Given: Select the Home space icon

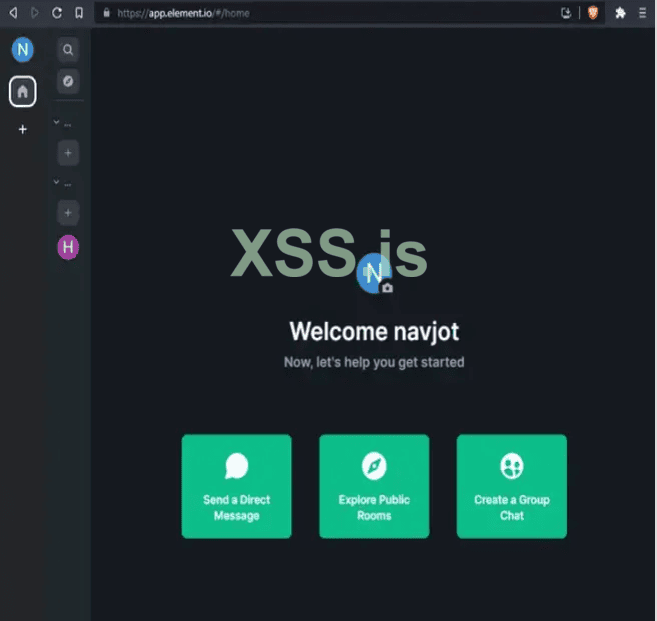Looking at the screenshot, I should 23,91.
